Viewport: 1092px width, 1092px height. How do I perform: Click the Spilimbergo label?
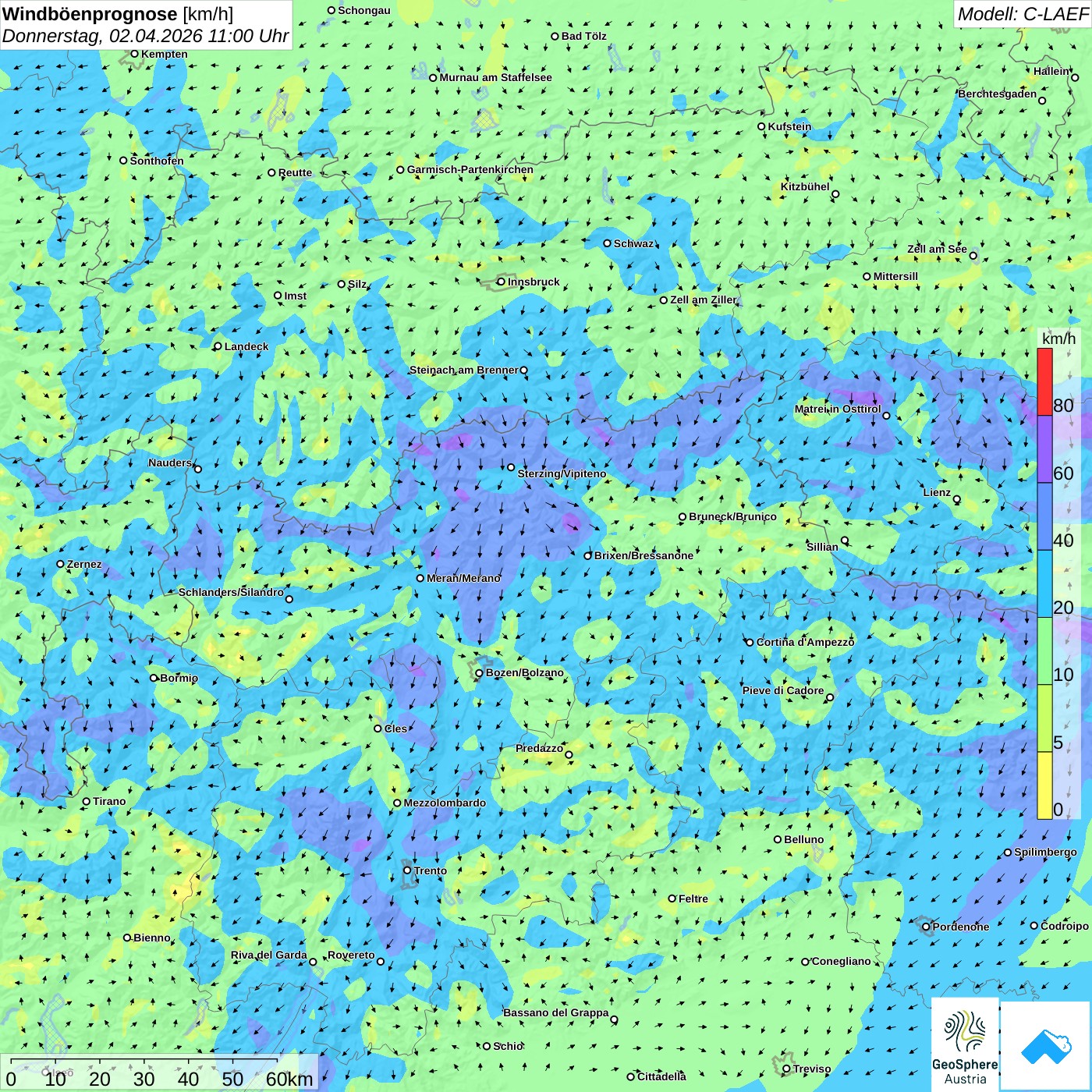1045,852
